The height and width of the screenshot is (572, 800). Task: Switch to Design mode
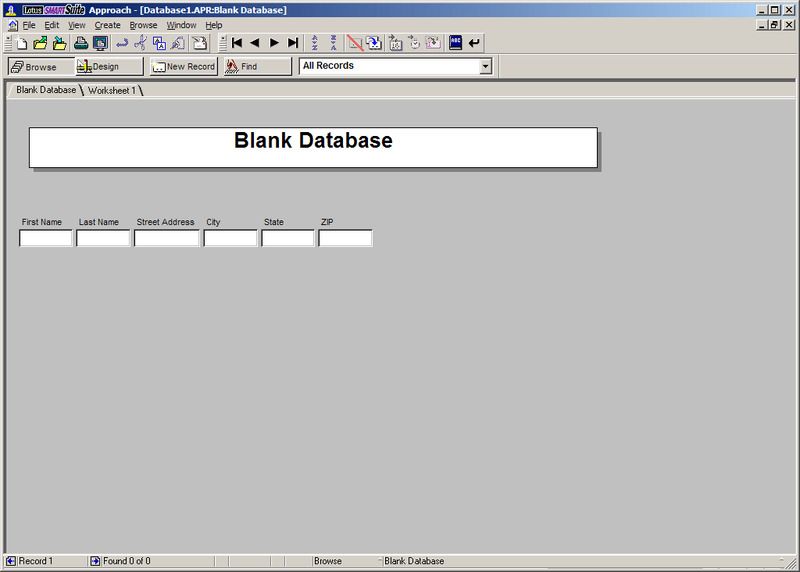coord(108,66)
